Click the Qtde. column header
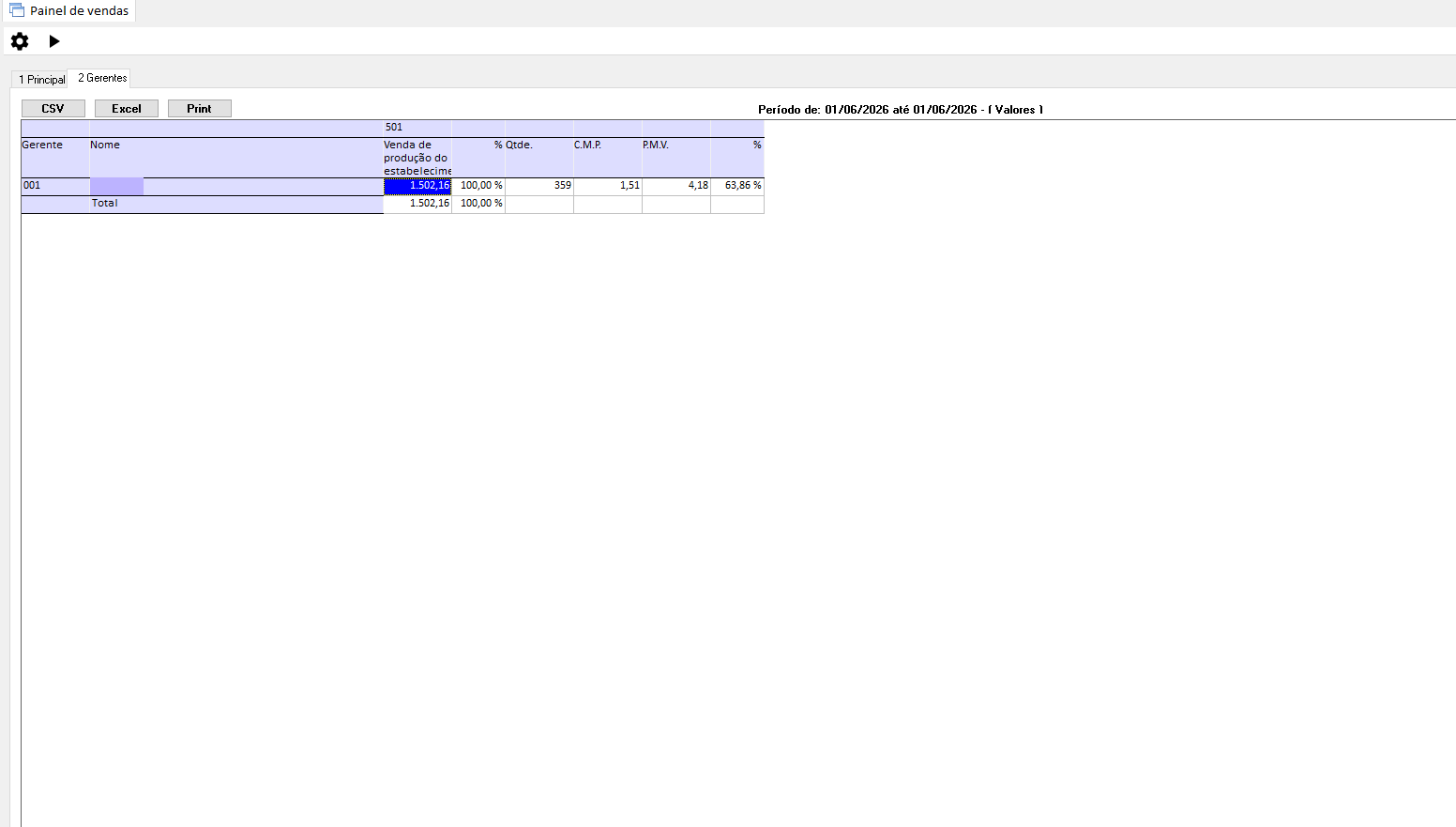1456x827 pixels. 539,158
